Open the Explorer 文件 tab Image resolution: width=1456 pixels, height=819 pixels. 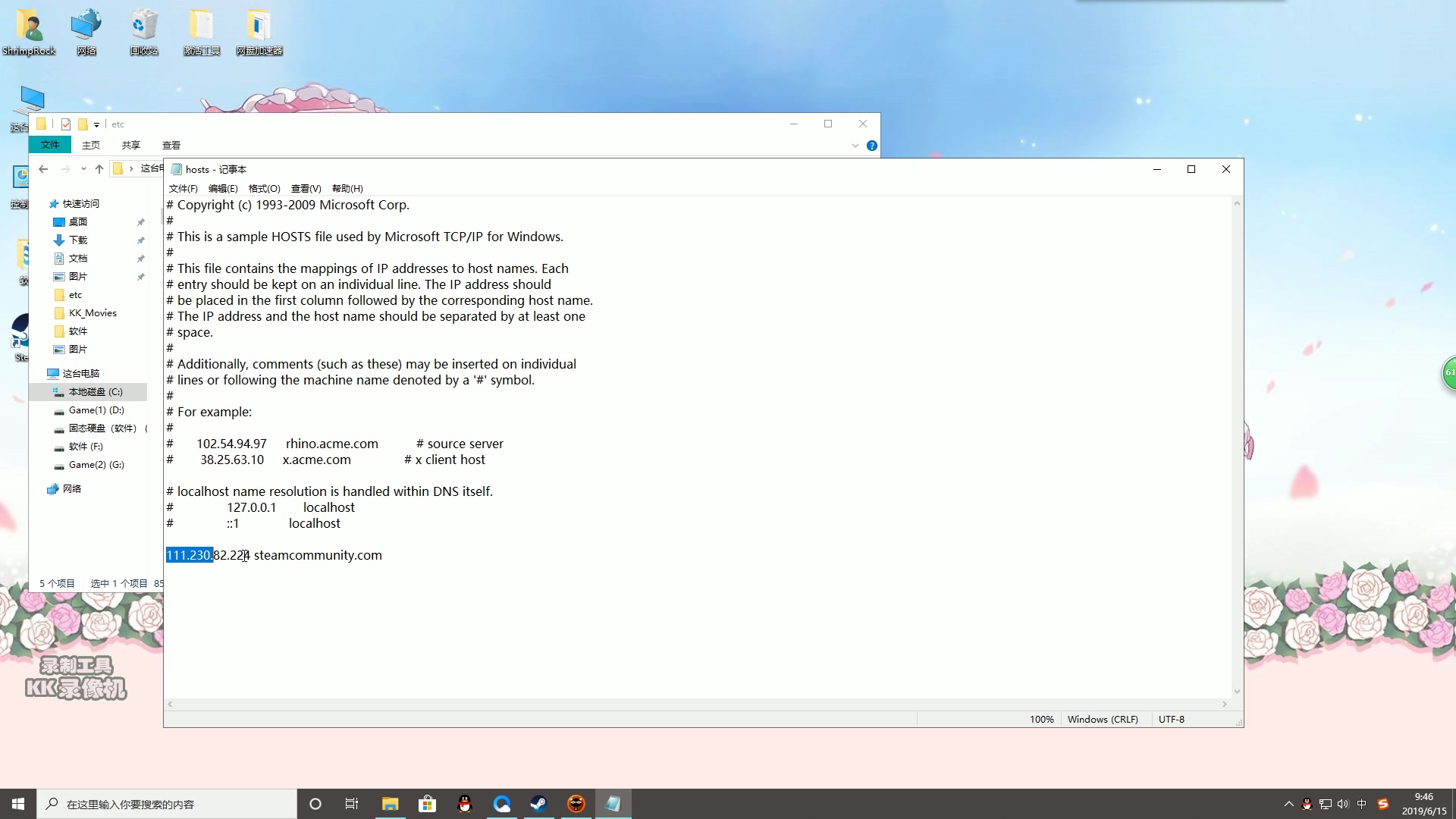pyautogui.click(x=50, y=145)
